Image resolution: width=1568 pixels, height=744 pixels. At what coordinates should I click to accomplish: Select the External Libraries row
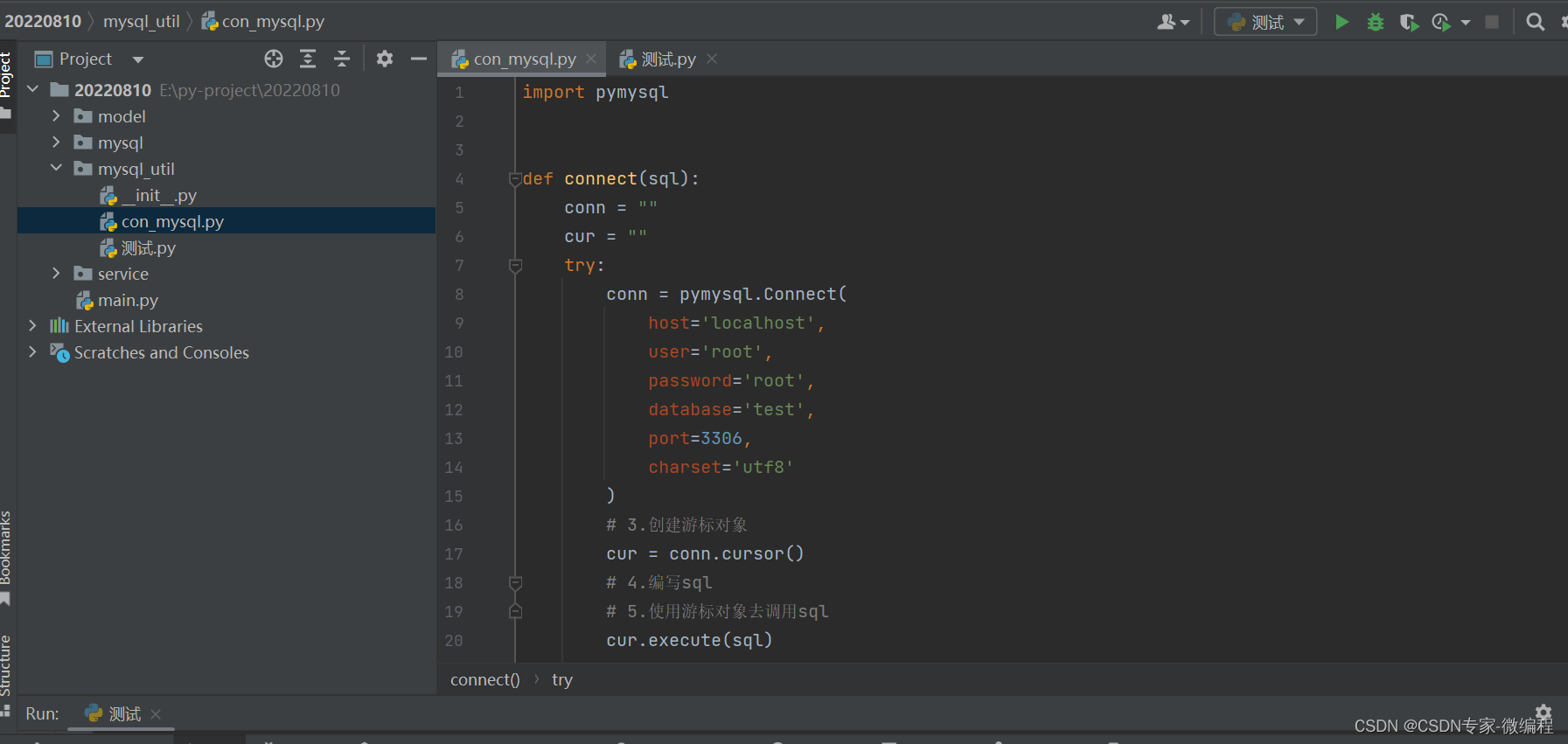coord(226,326)
